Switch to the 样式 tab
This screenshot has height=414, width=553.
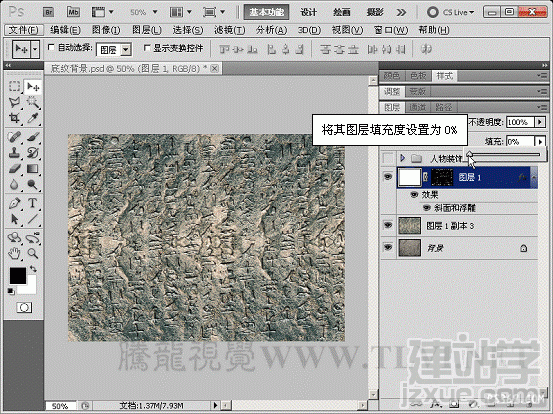point(444,76)
